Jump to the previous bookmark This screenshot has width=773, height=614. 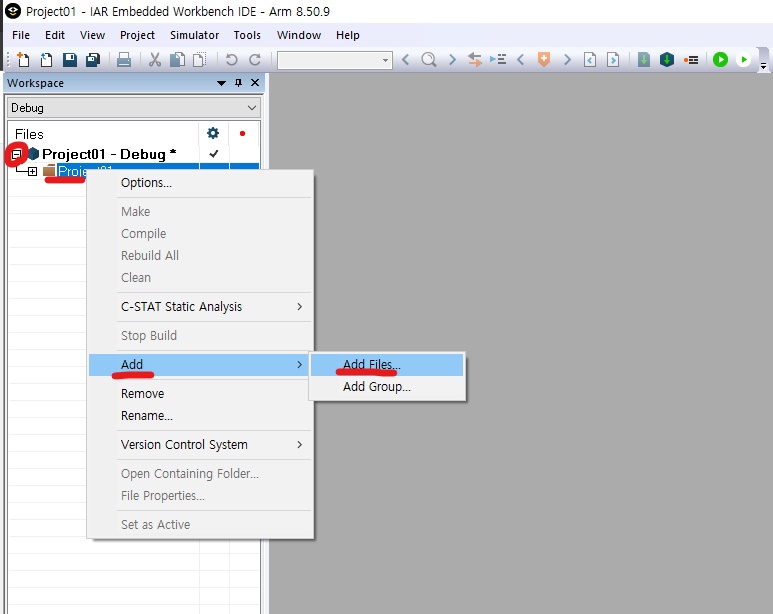521,60
